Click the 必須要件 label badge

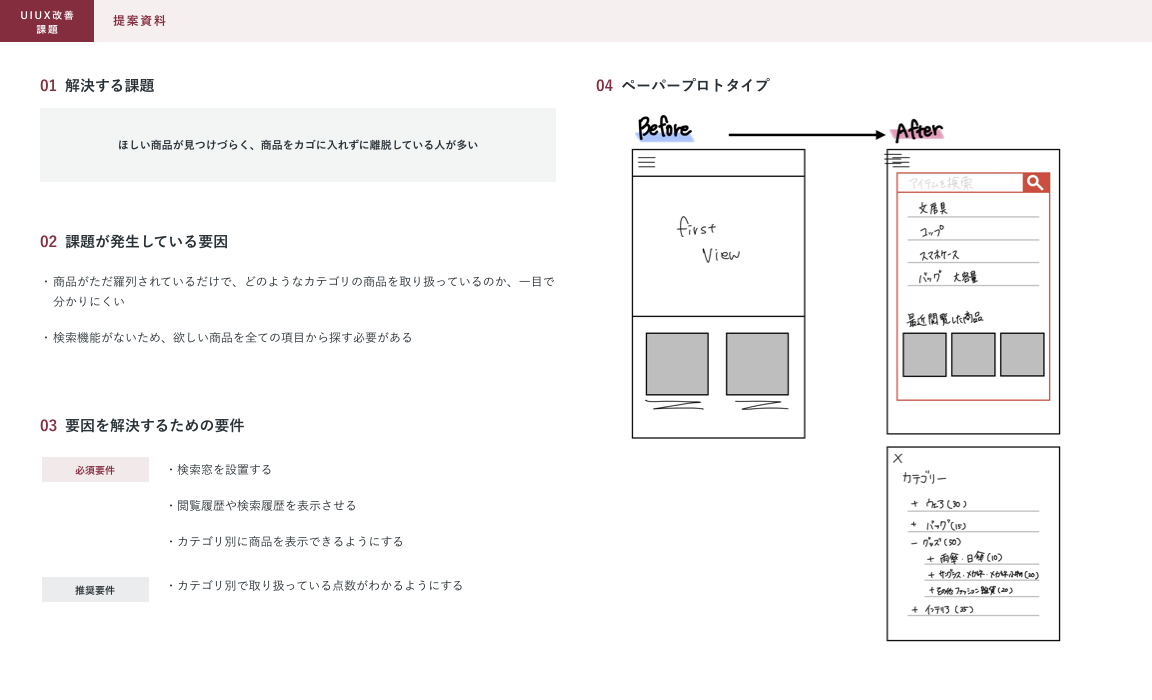[x=95, y=470]
